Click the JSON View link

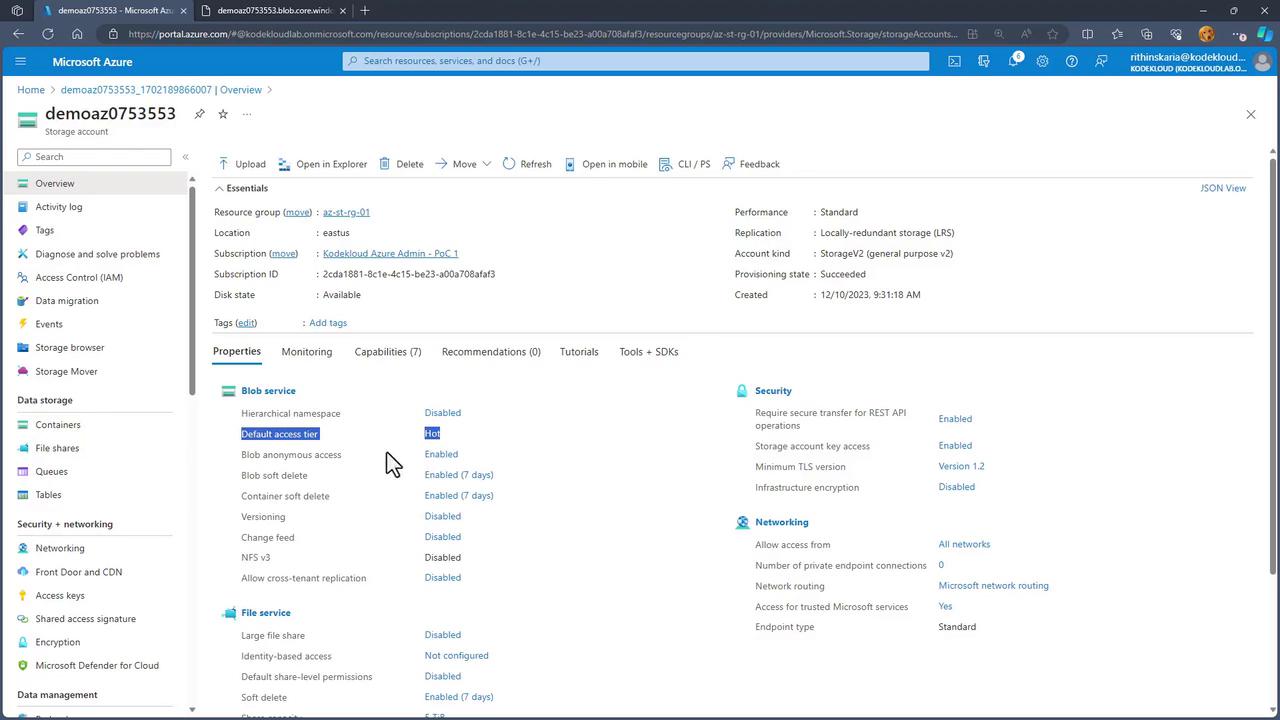point(1222,188)
